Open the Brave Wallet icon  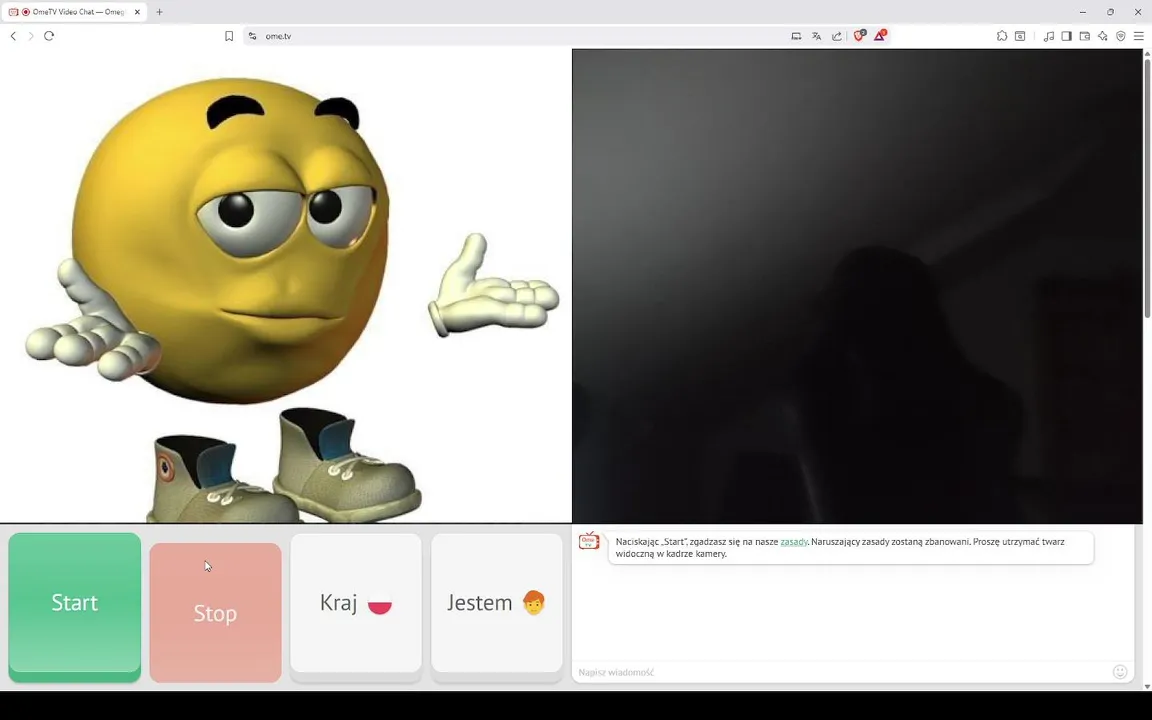(x=1084, y=36)
